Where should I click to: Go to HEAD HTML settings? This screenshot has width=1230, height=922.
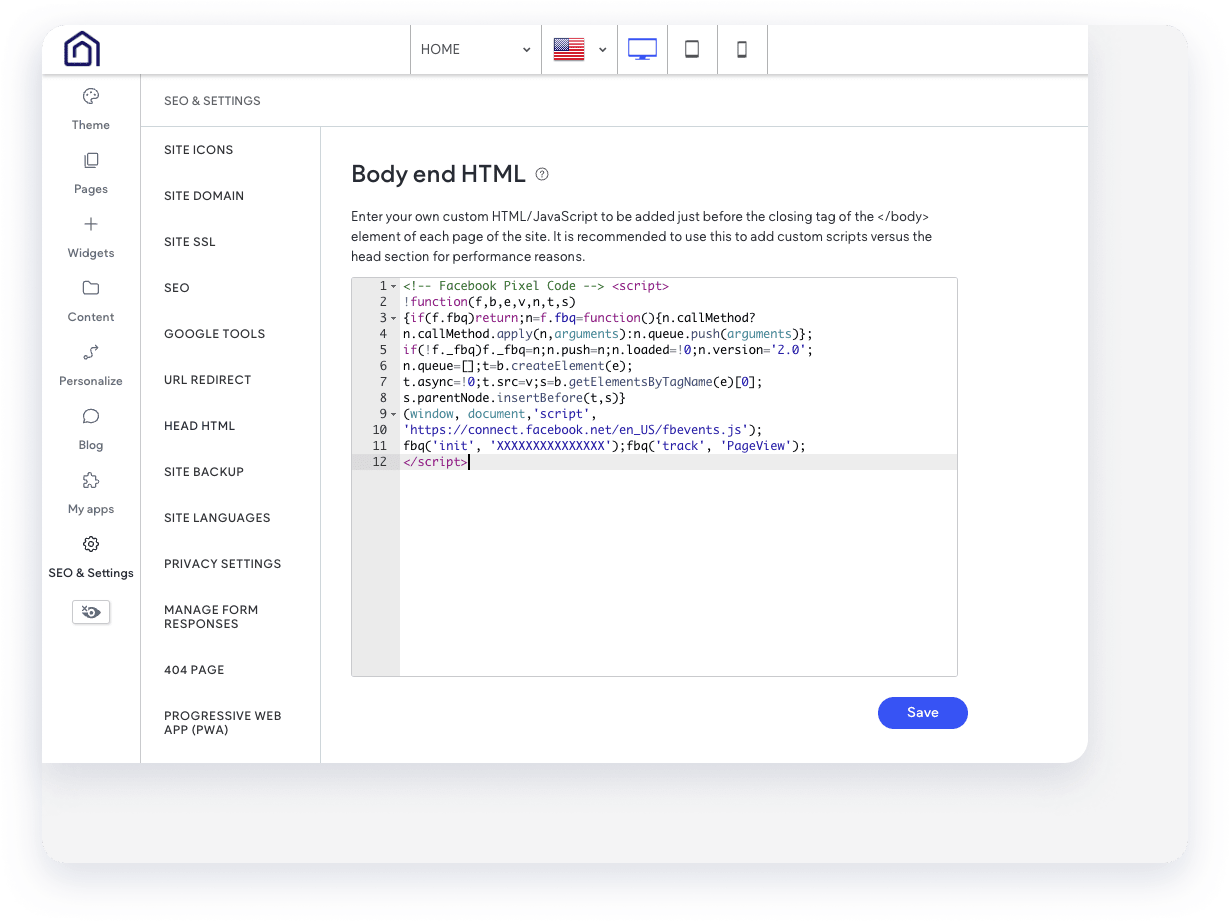(200, 426)
